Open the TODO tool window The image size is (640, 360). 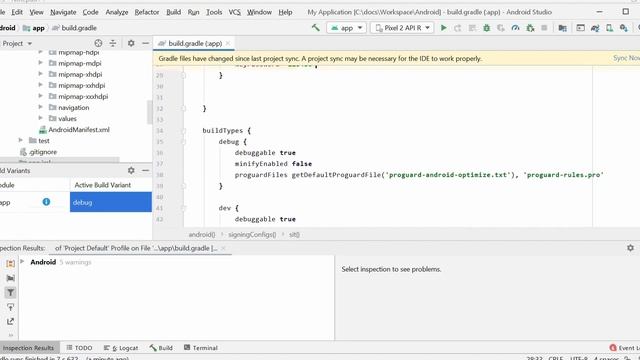point(79,348)
